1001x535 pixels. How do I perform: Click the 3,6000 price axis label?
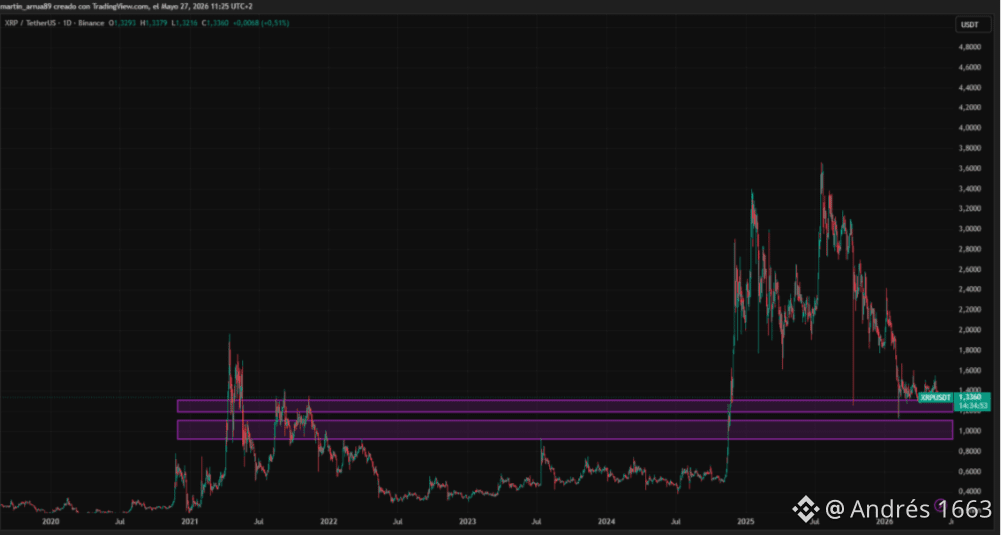coord(970,169)
